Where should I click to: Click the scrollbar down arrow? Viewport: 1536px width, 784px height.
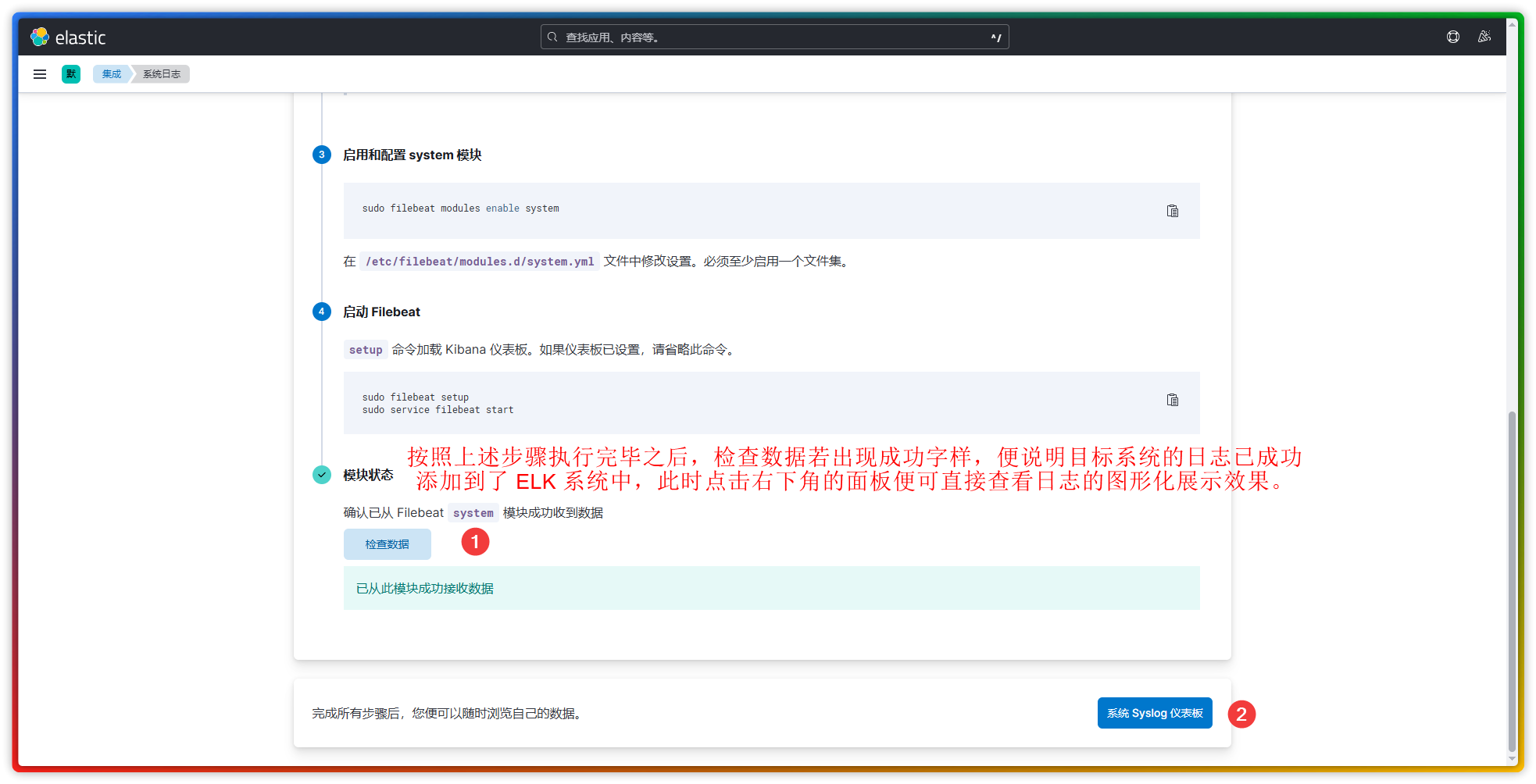pos(1512,759)
